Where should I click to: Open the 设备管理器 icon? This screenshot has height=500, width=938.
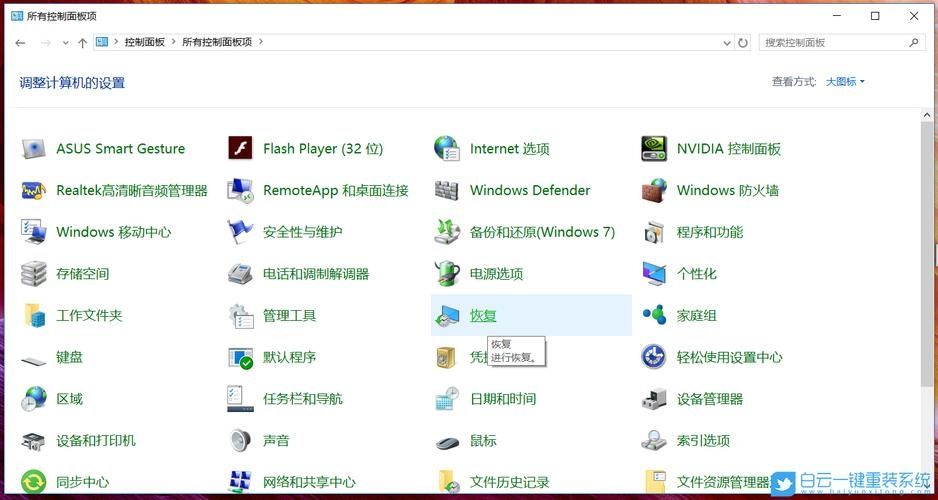654,399
